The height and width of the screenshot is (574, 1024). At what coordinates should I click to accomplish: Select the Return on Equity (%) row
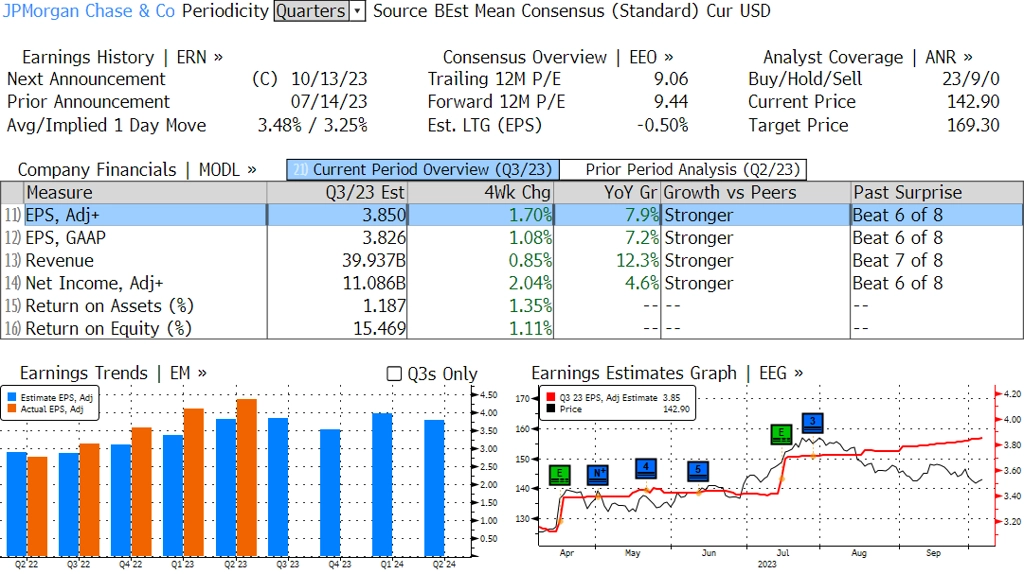(x=512, y=328)
